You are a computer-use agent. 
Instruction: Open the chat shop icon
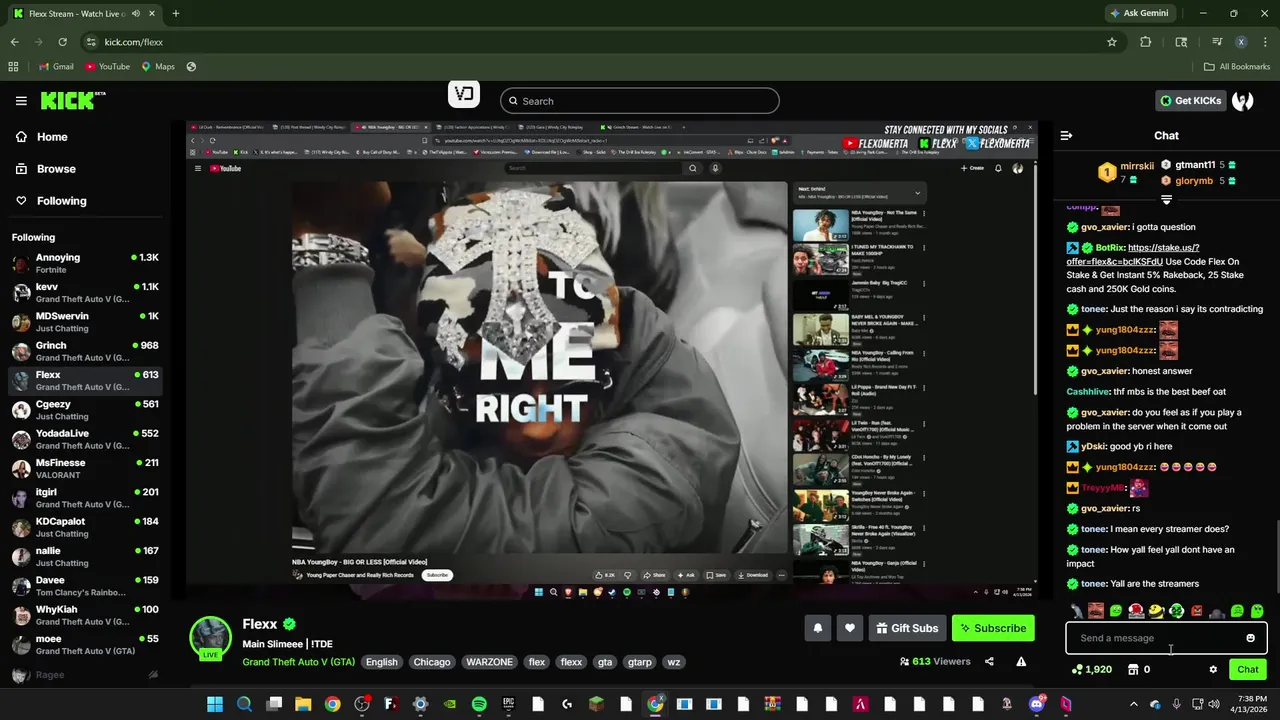[1133, 669]
